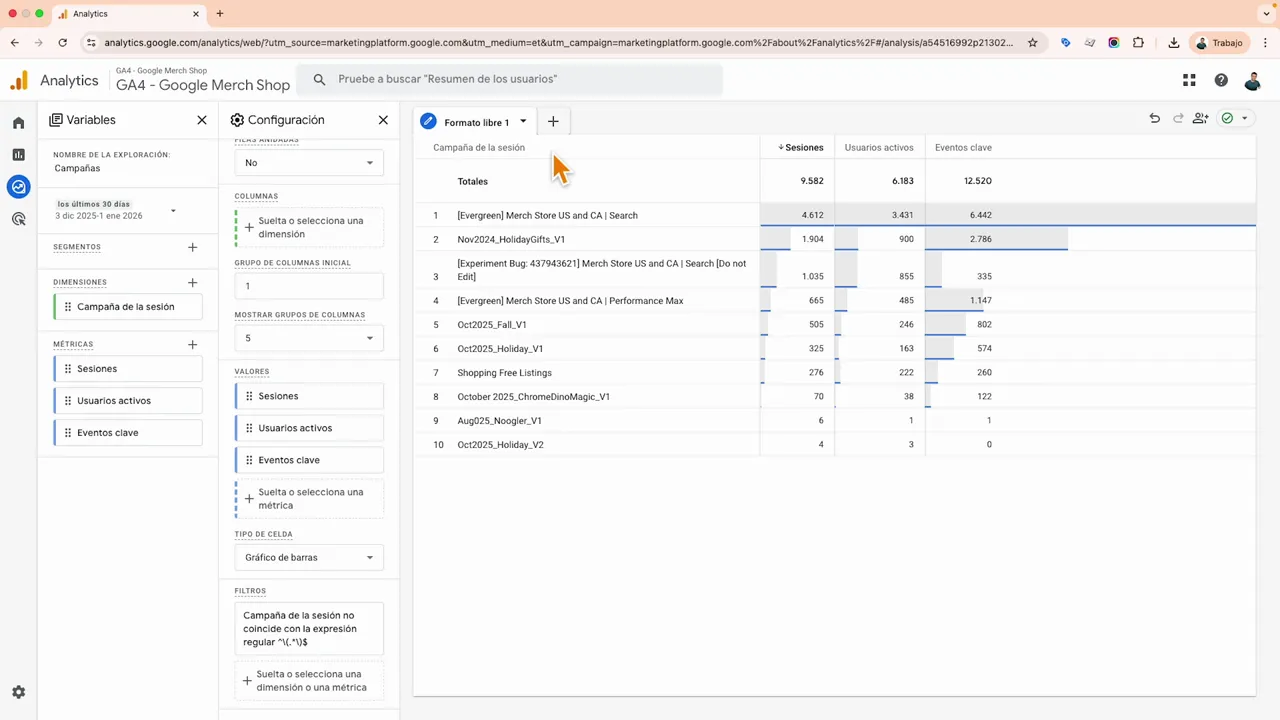The height and width of the screenshot is (720, 1280).
Task: Open the Formato libre 1 tab dropdown arrow
Action: (523, 122)
